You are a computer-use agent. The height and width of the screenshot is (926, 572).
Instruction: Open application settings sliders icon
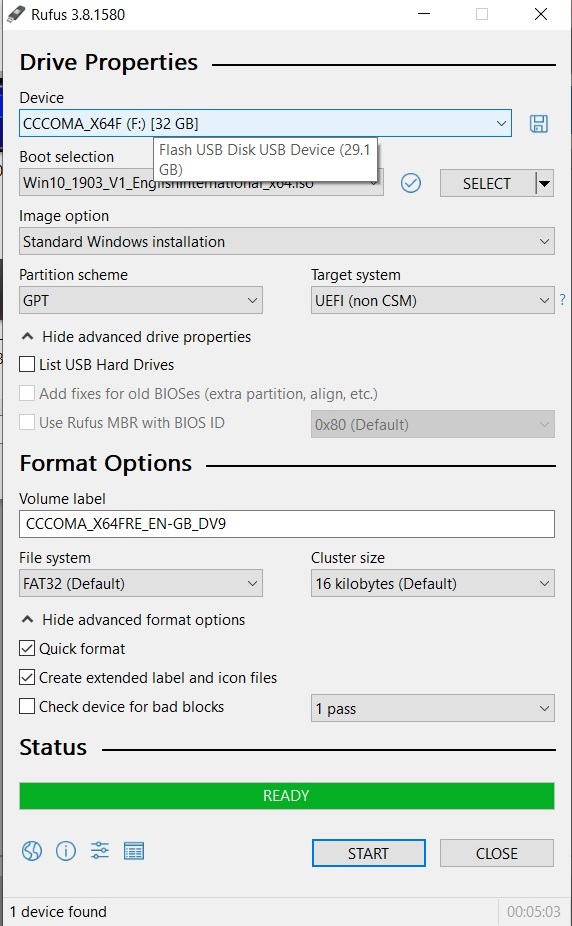click(x=100, y=851)
